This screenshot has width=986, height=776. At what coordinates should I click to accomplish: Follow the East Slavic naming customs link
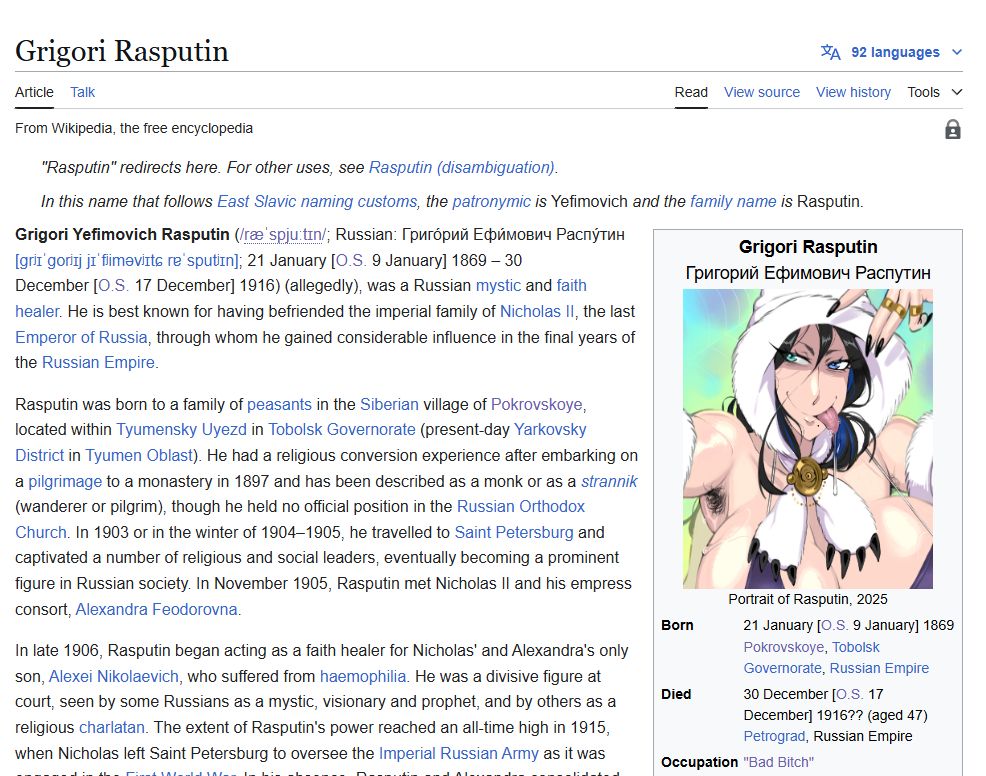317,201
